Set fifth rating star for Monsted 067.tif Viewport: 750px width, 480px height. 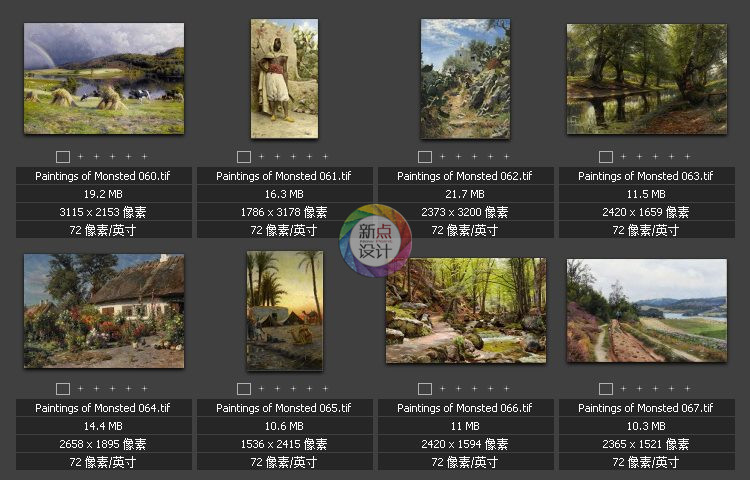pos(687,388)
